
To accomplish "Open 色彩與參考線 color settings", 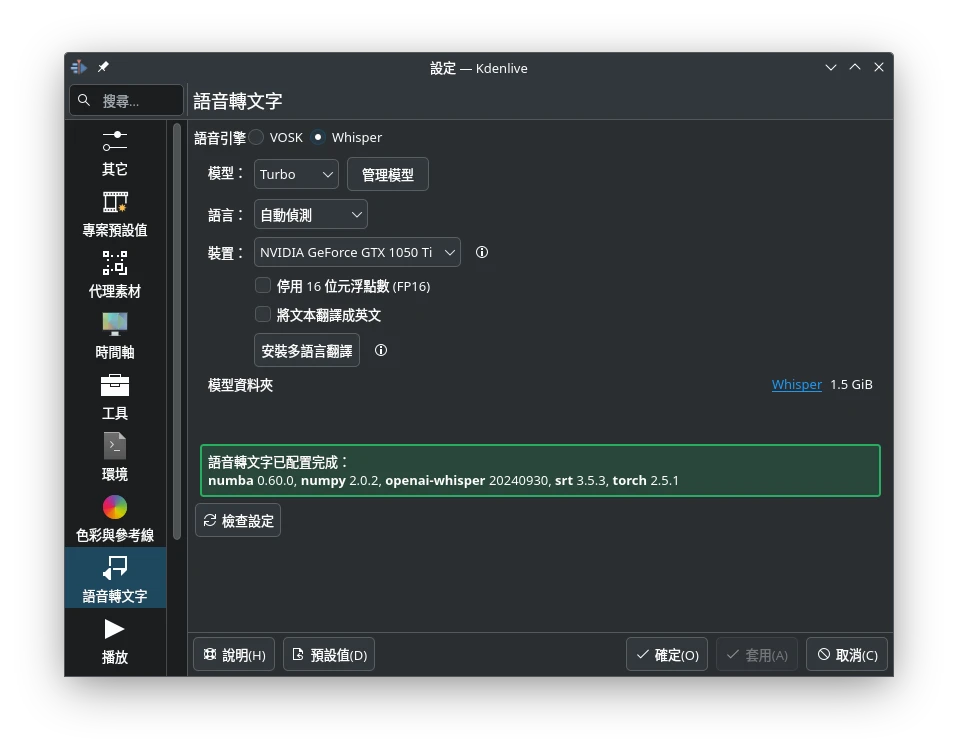I will [115, 519].
